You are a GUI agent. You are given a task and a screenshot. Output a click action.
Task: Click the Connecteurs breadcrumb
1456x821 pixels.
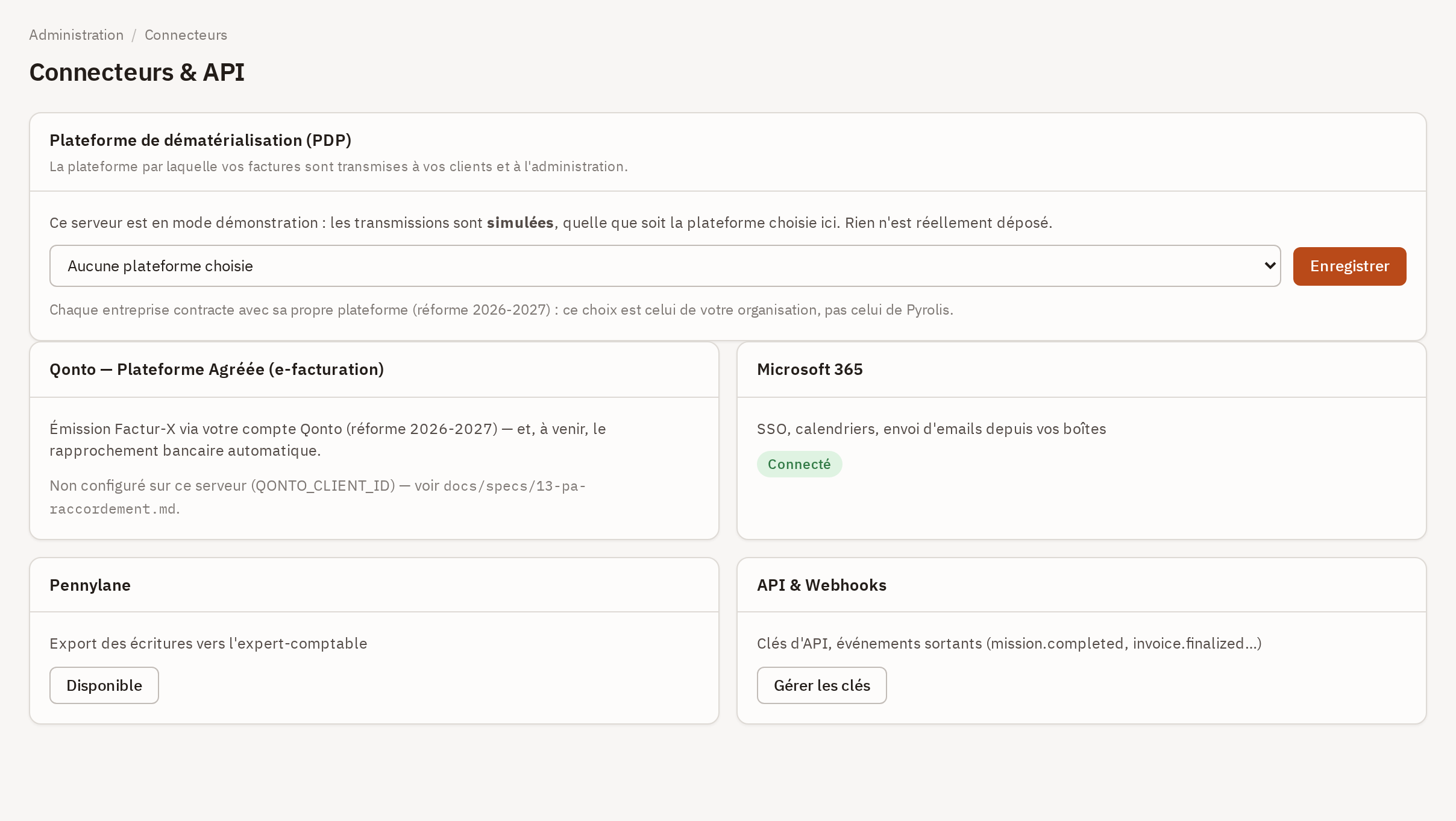tap(186, 35)
